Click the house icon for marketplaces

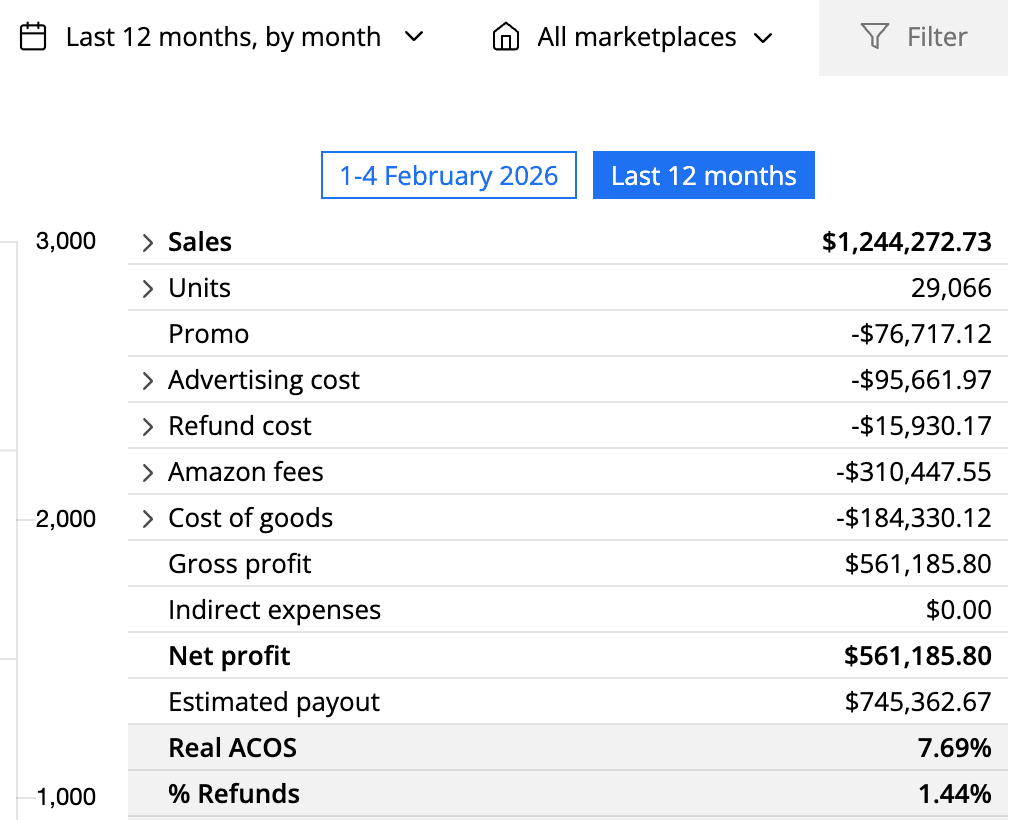(x=507, y=38)
